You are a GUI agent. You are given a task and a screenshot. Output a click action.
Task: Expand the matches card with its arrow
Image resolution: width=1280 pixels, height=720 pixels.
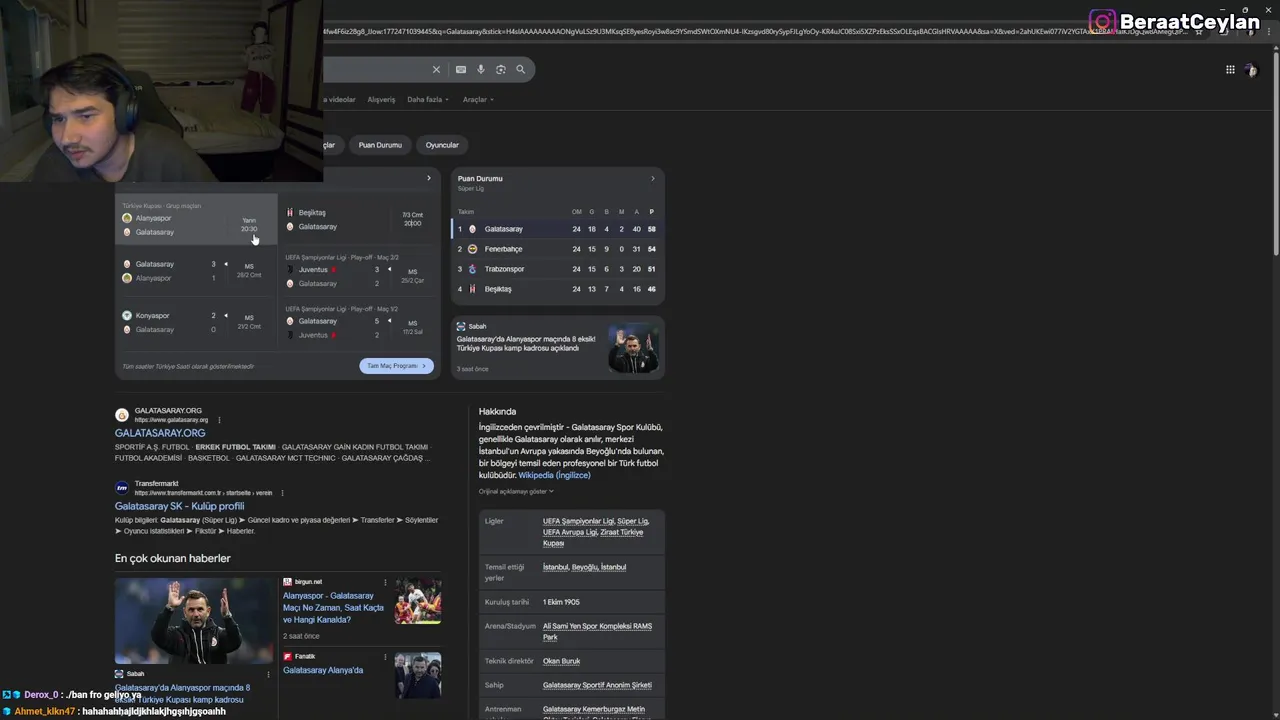click(x=429, y=178)
